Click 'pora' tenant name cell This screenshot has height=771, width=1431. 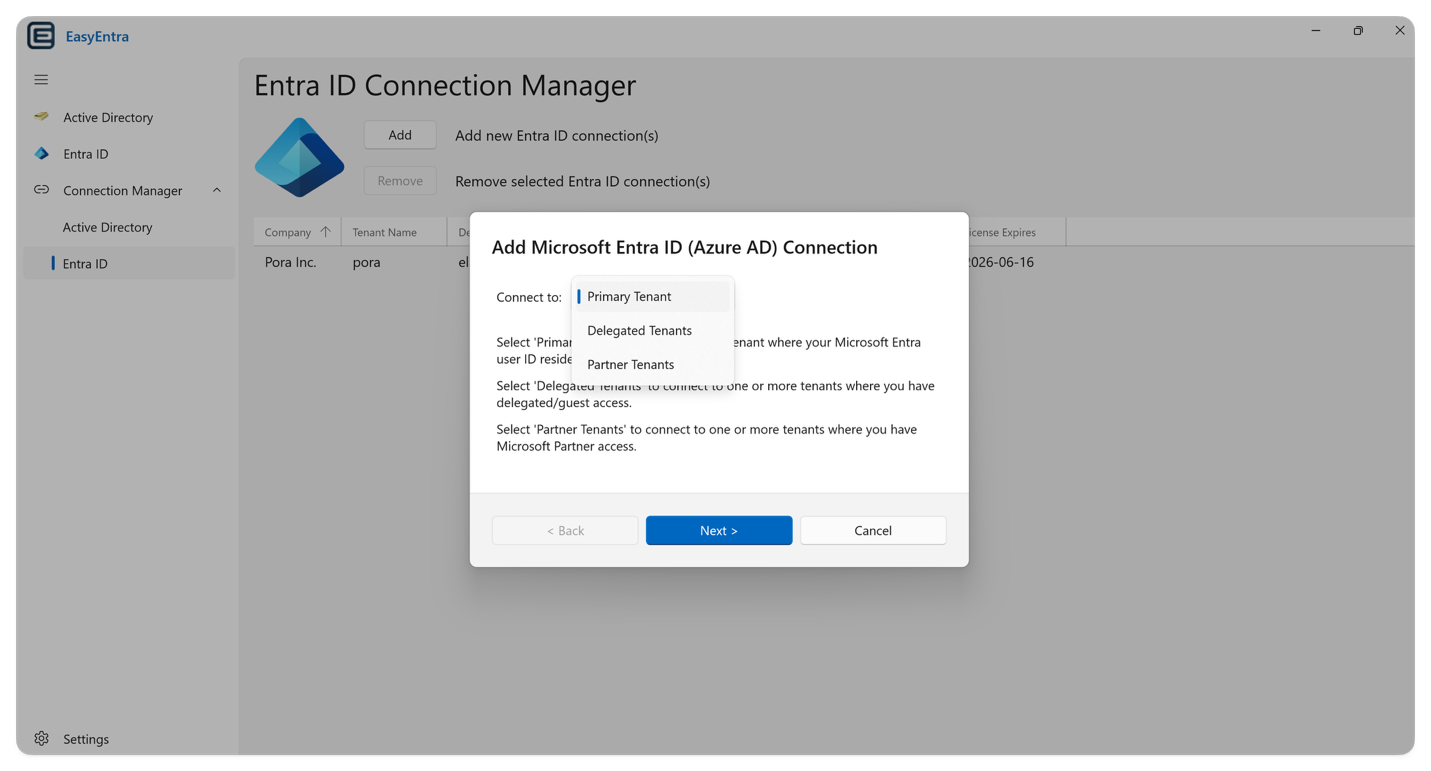point(366,262)
